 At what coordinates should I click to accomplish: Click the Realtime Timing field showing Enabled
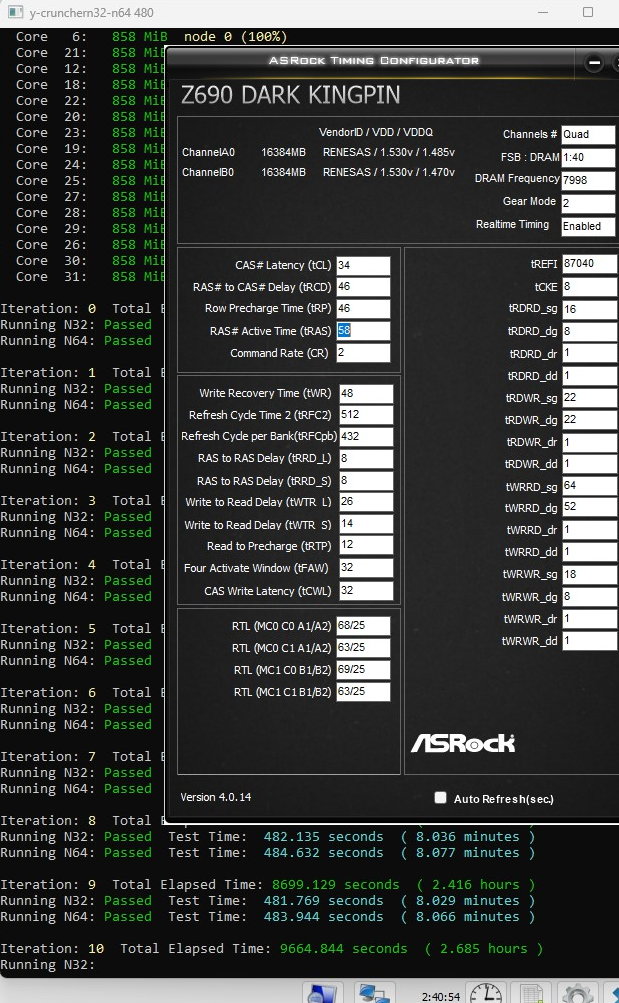588,226
